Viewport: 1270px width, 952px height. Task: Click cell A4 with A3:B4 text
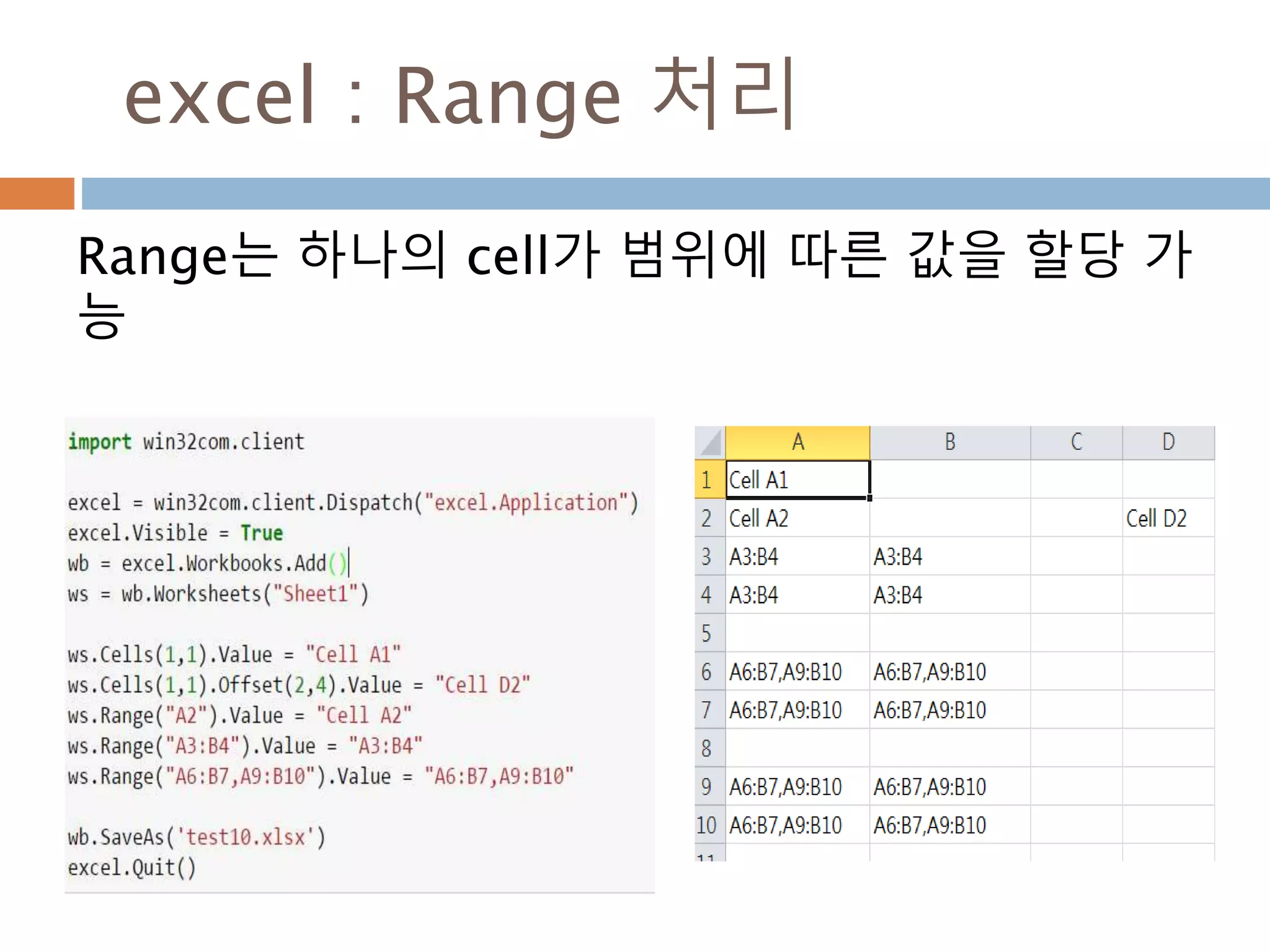[x=797, y=596]
